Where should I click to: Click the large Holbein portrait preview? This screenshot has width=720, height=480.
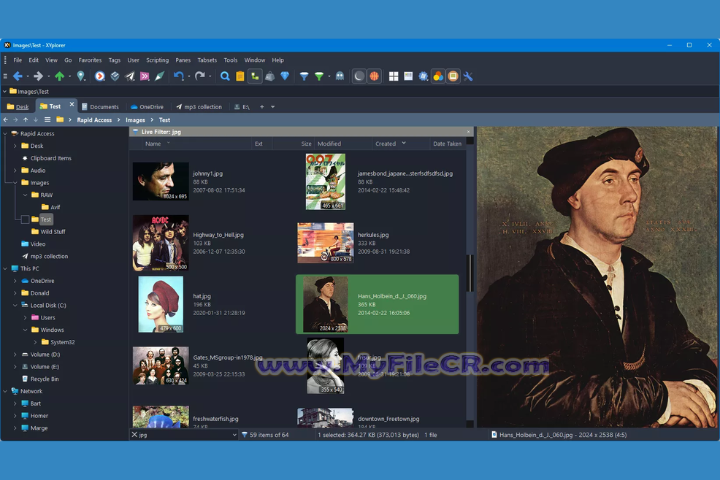[x=597, y=277]
